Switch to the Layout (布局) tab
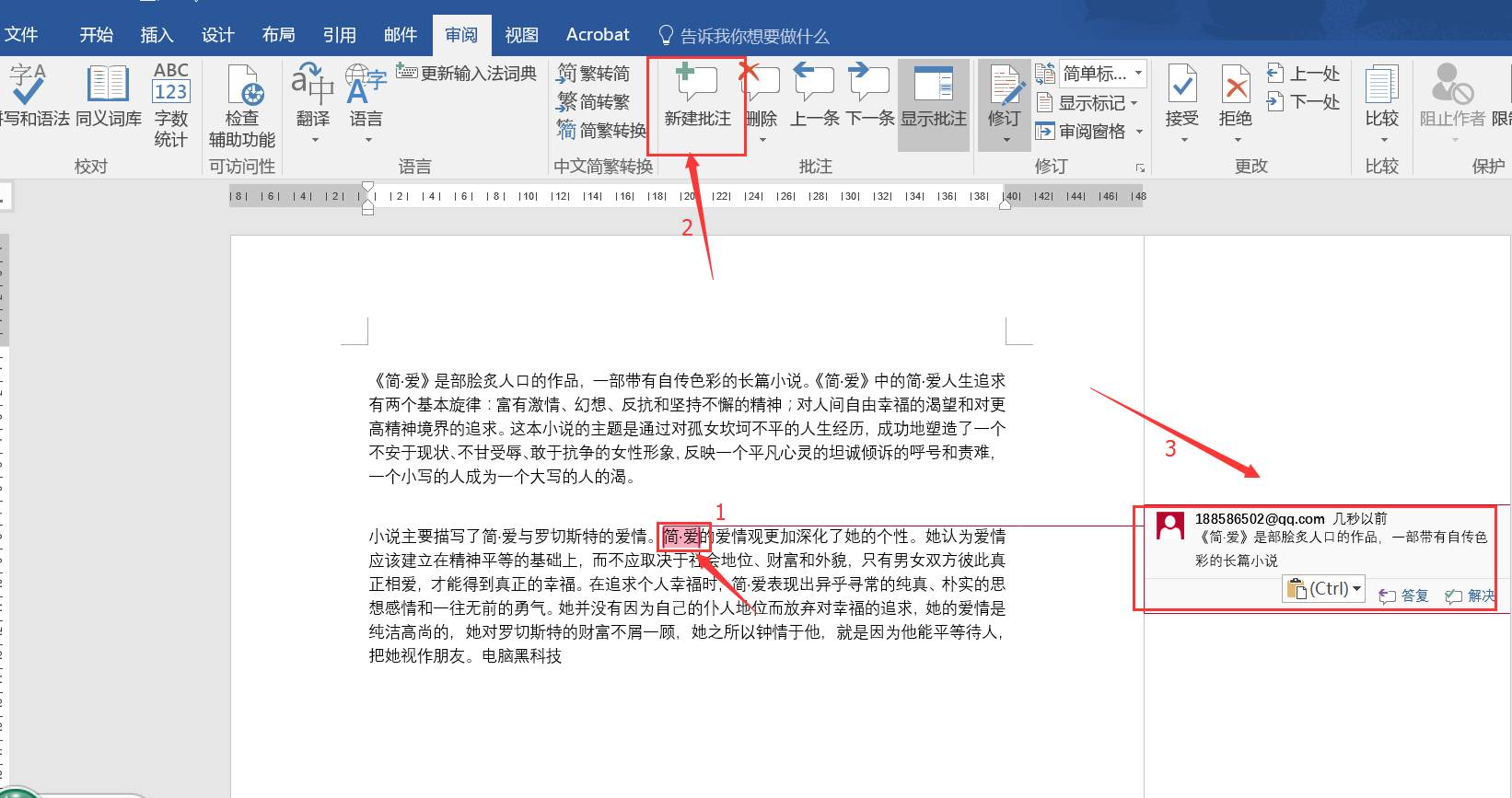The height and width of the screenshot is (798, 1512). (x=278, y=35)
